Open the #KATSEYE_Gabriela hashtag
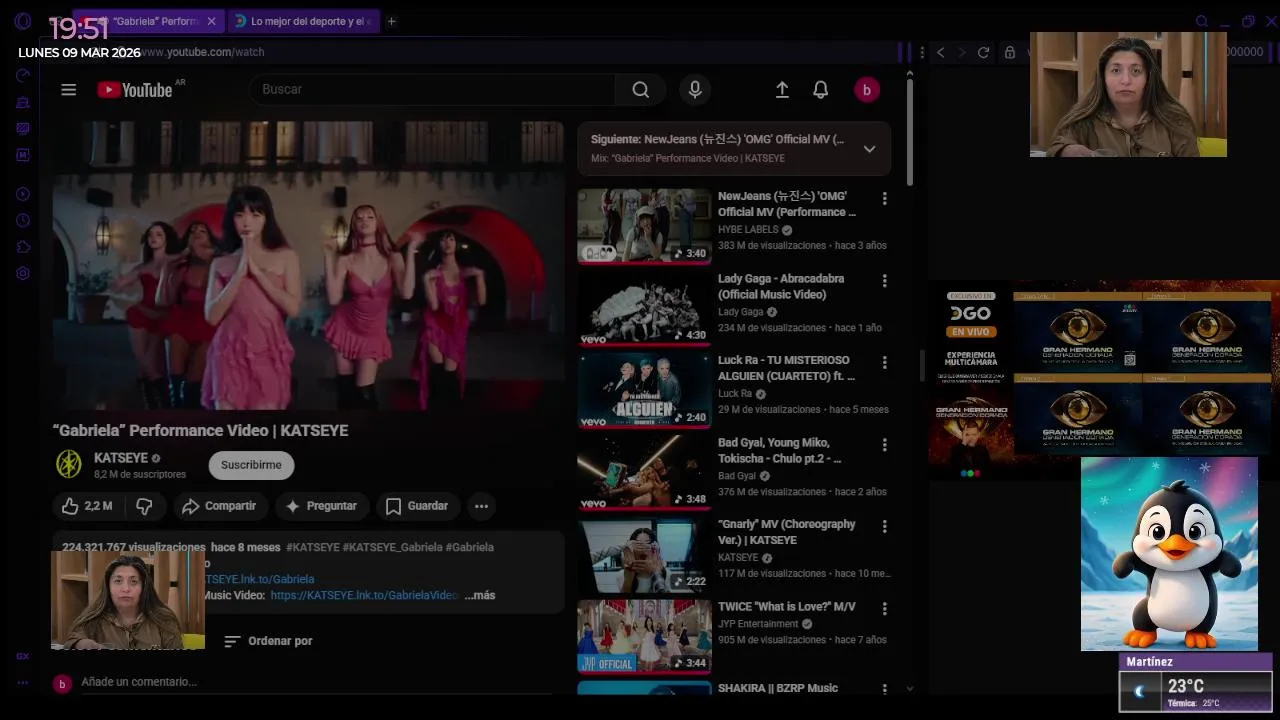 393,547
